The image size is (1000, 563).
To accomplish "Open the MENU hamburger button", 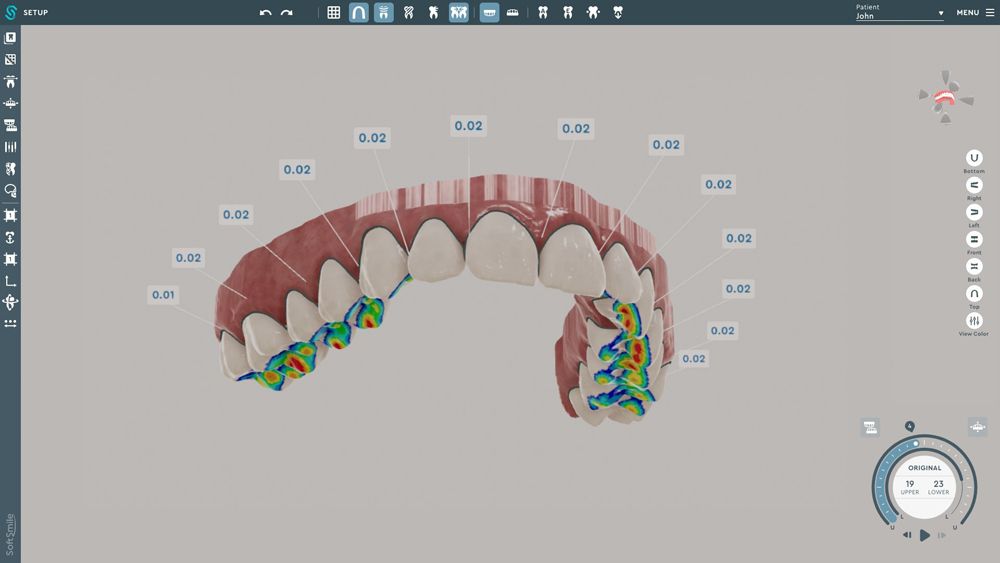I will click(975, 12).
